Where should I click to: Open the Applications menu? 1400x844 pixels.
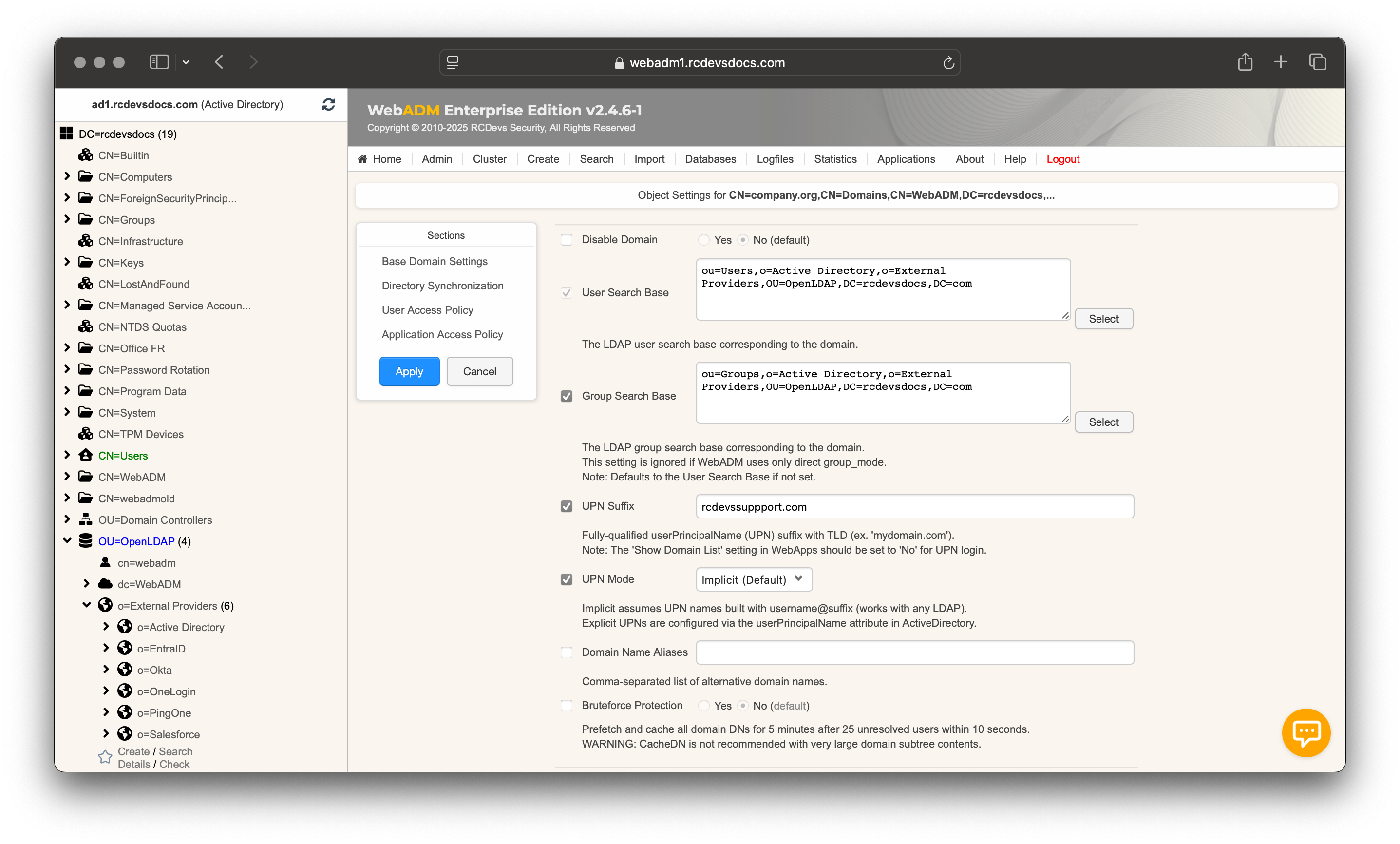pos(906,159)
